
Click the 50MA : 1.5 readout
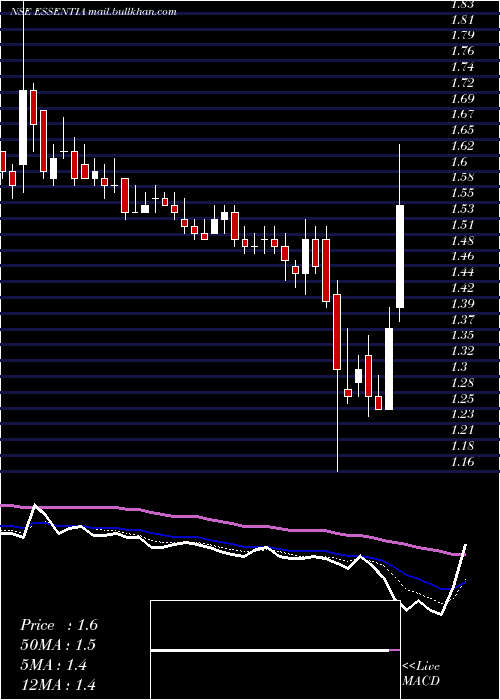[x=58, y=645]
